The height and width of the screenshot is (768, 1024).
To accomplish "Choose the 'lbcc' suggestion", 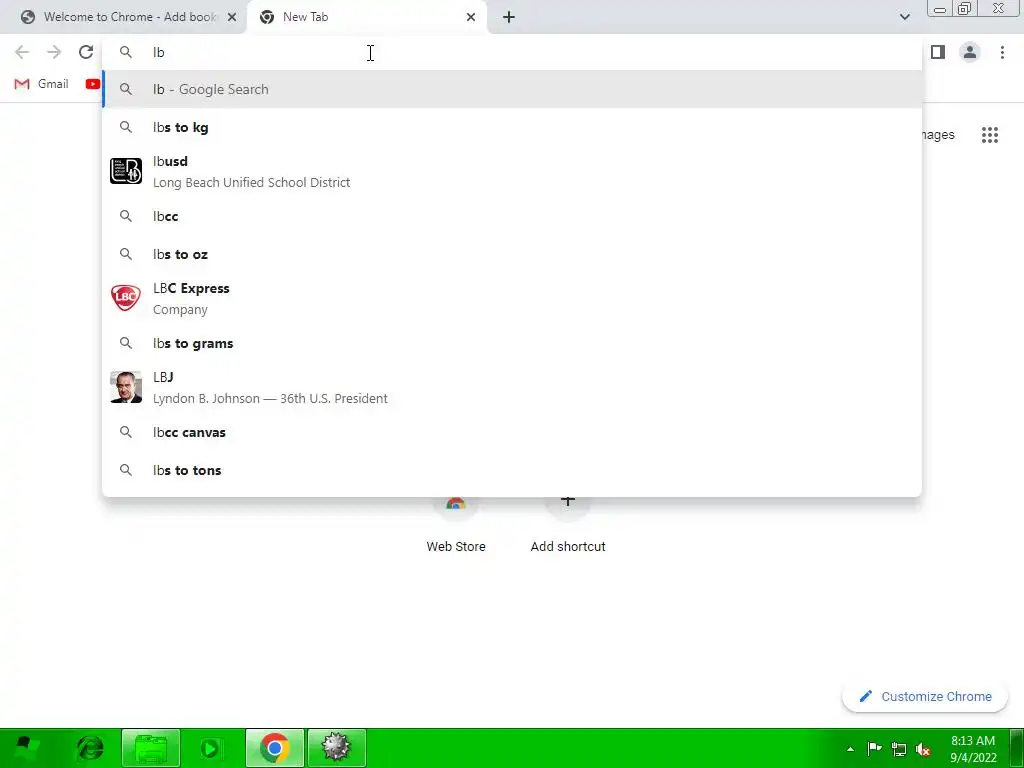I will click(512, 216).
